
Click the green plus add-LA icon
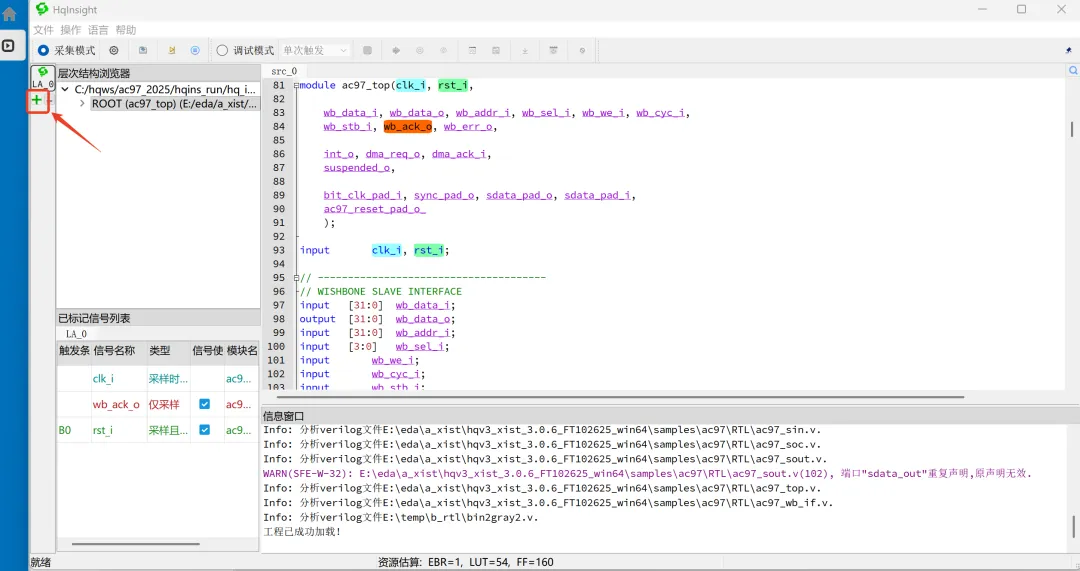point(37,100)
